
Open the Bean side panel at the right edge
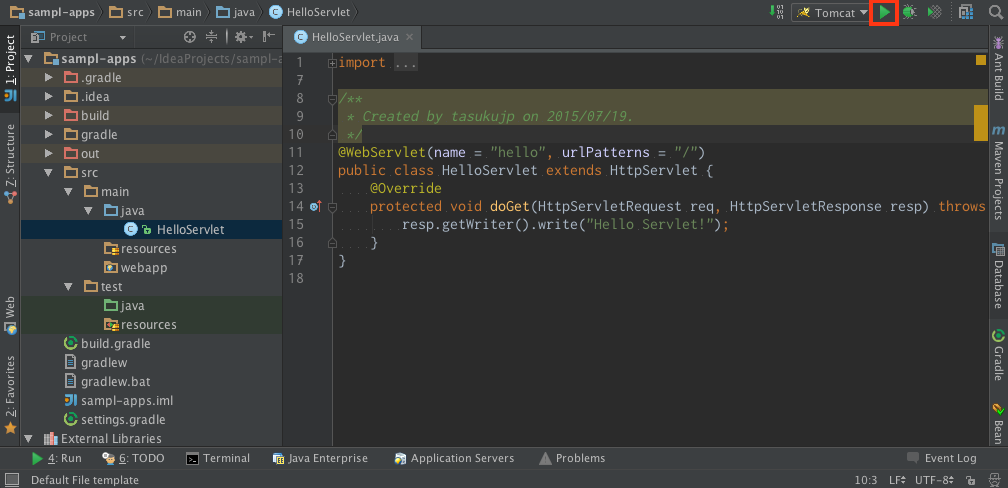tap(998, 423)
